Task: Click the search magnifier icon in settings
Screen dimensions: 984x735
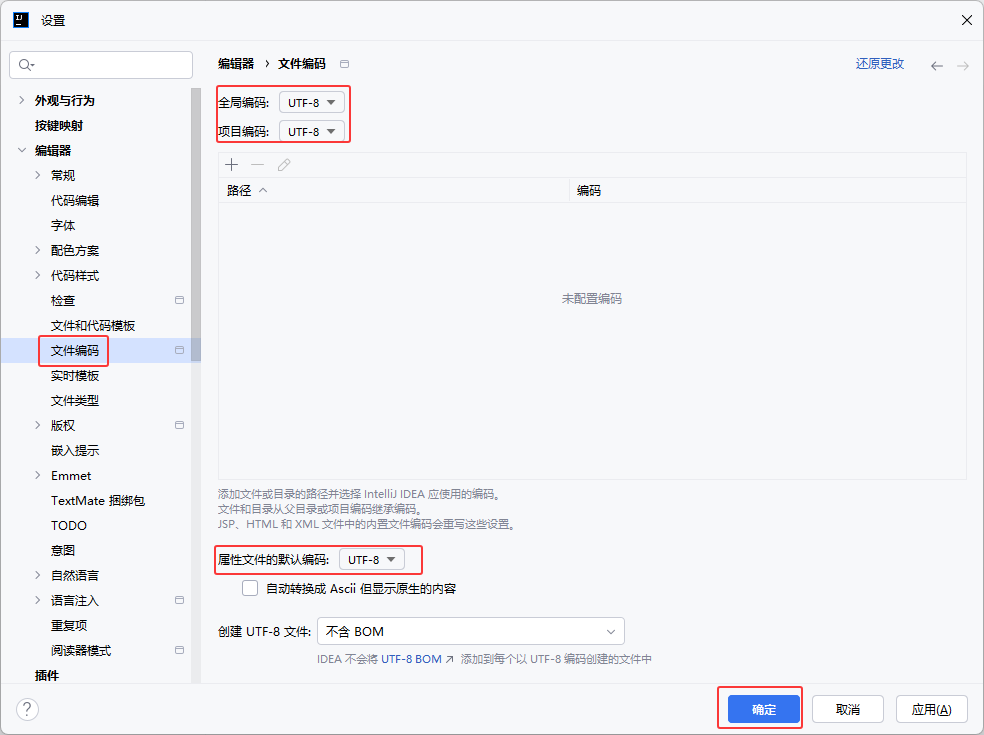Action: pyautogui.click(x=26, y=65)
